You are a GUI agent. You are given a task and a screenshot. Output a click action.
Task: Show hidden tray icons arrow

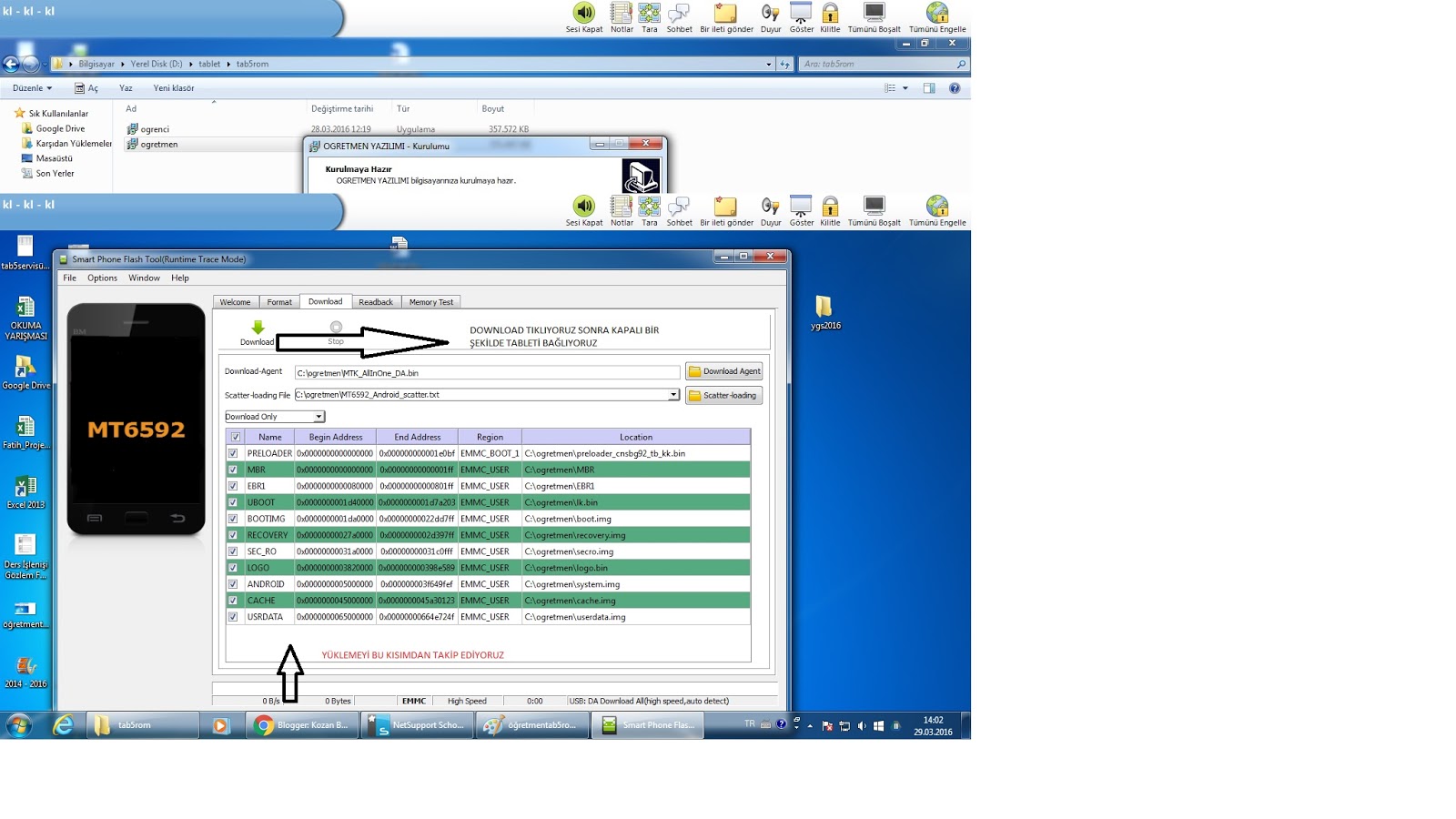pos(810,725)
